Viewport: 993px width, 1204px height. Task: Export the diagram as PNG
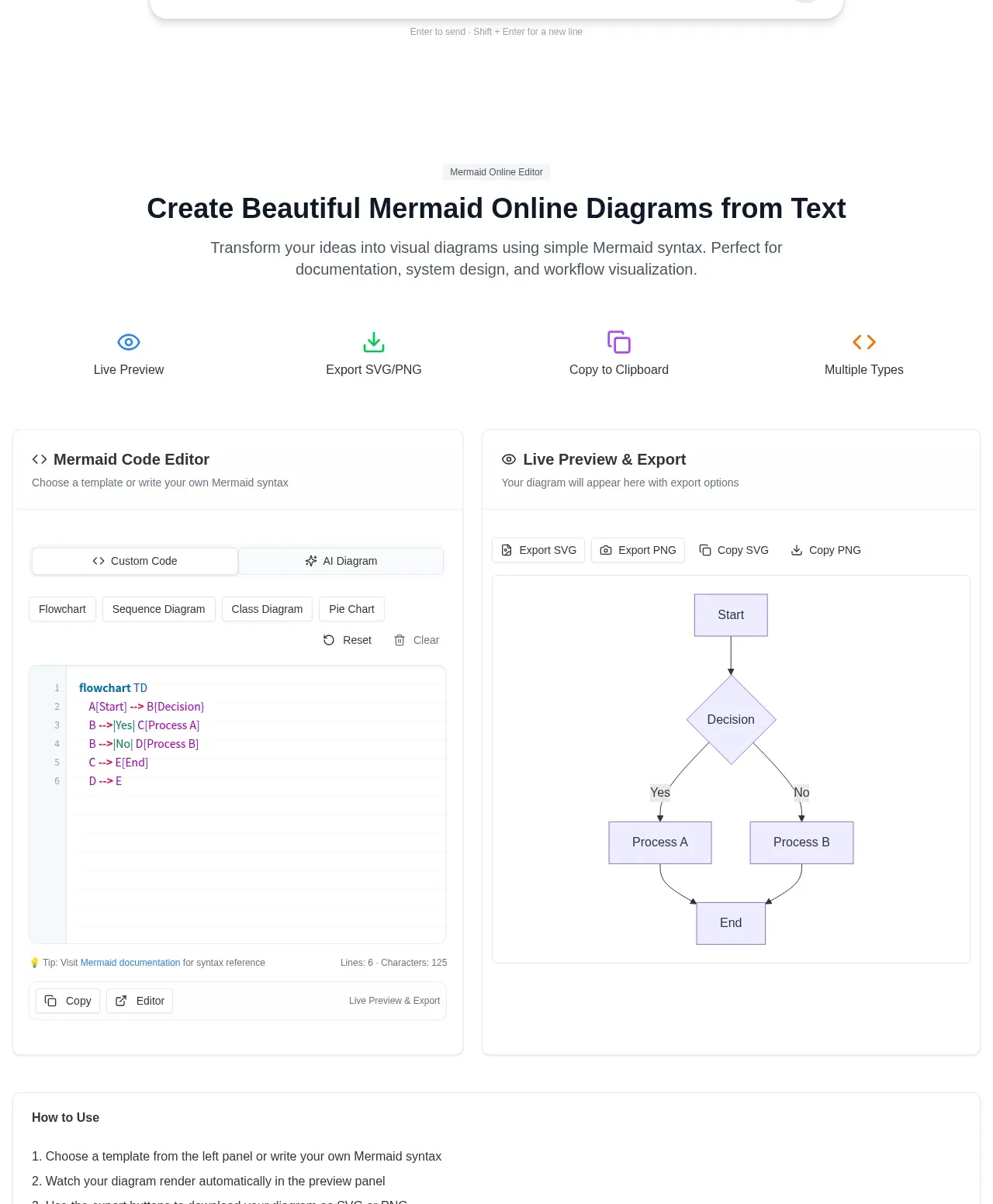638,550
